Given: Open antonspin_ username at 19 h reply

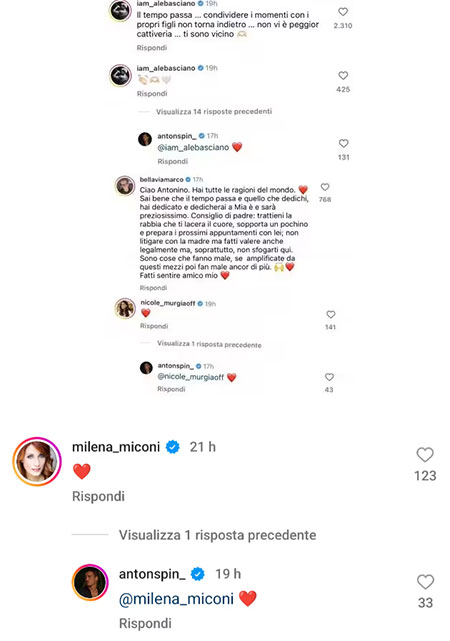Looking at the screenshot, I should click(x=152, y=574).
